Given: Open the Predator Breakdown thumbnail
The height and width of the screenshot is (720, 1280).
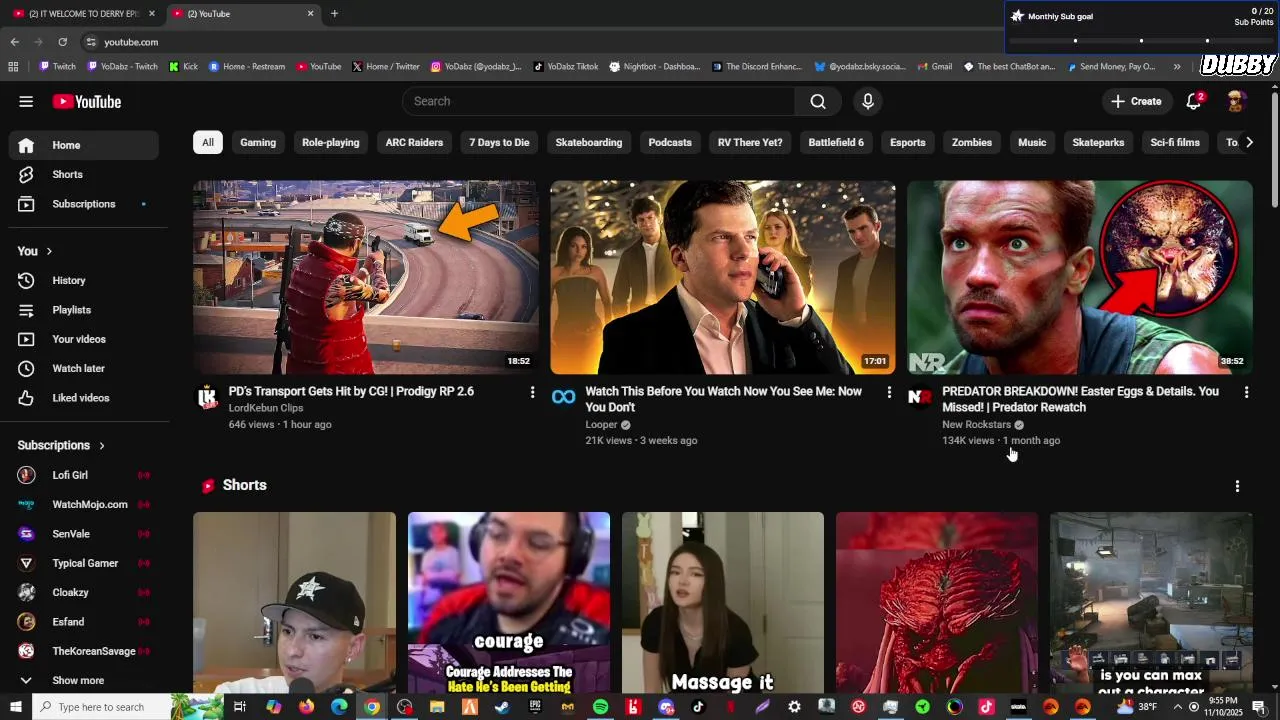Looking at the screenshot, I should click(1080, 277).
